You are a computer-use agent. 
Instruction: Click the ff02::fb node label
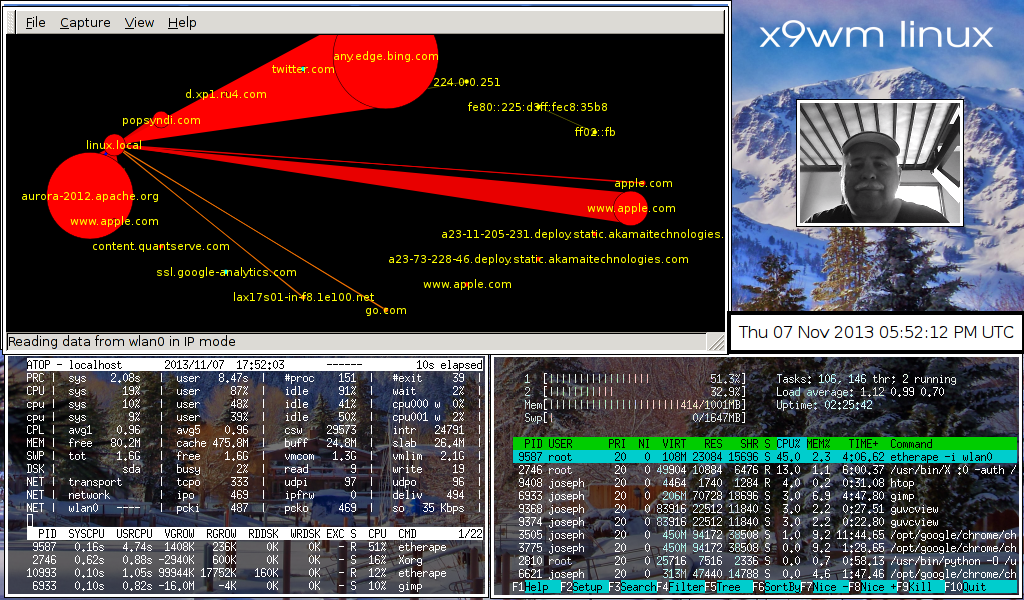595,133
